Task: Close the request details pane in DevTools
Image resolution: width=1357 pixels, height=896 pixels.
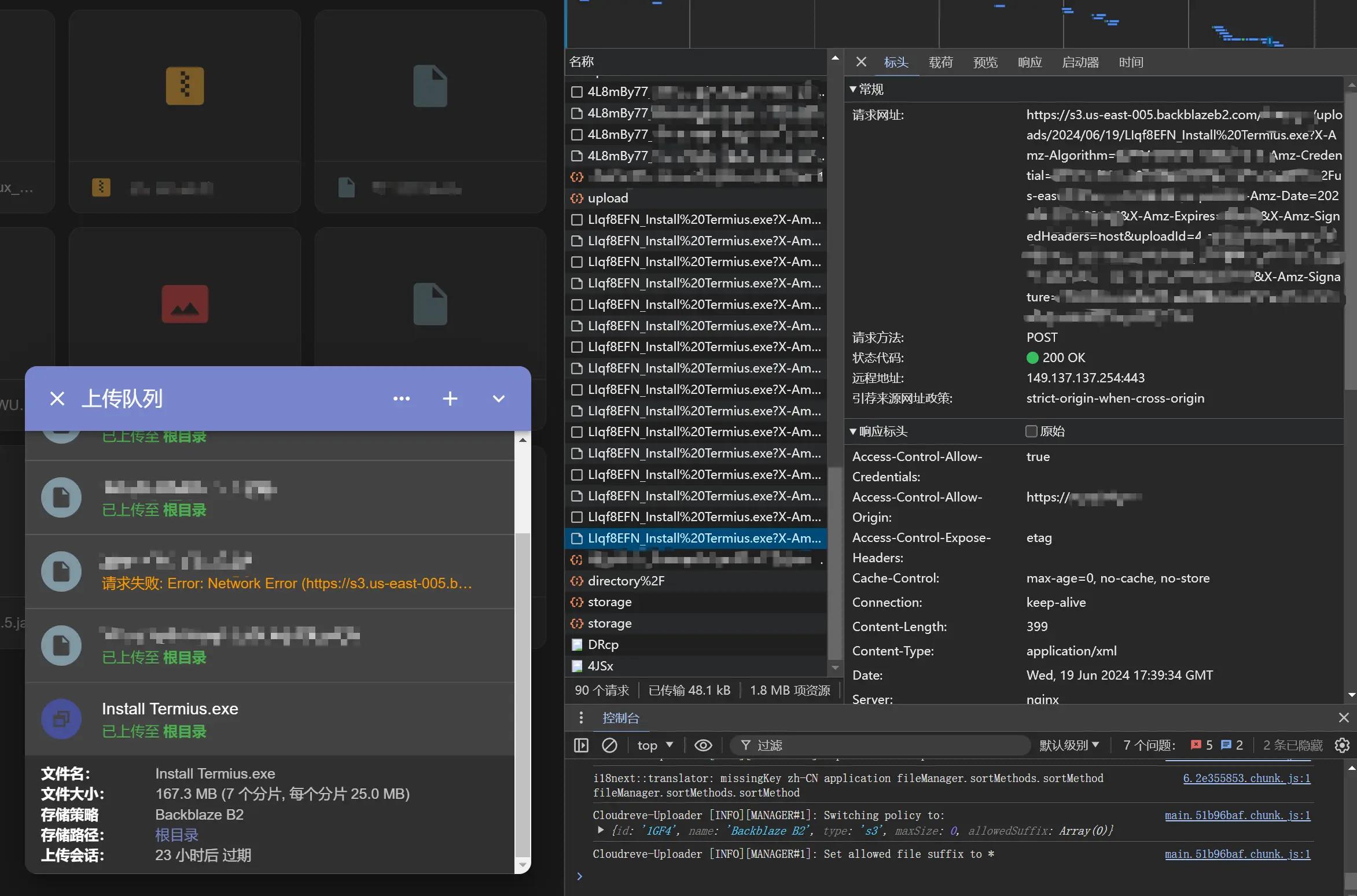Action: (x=861, y=62)
